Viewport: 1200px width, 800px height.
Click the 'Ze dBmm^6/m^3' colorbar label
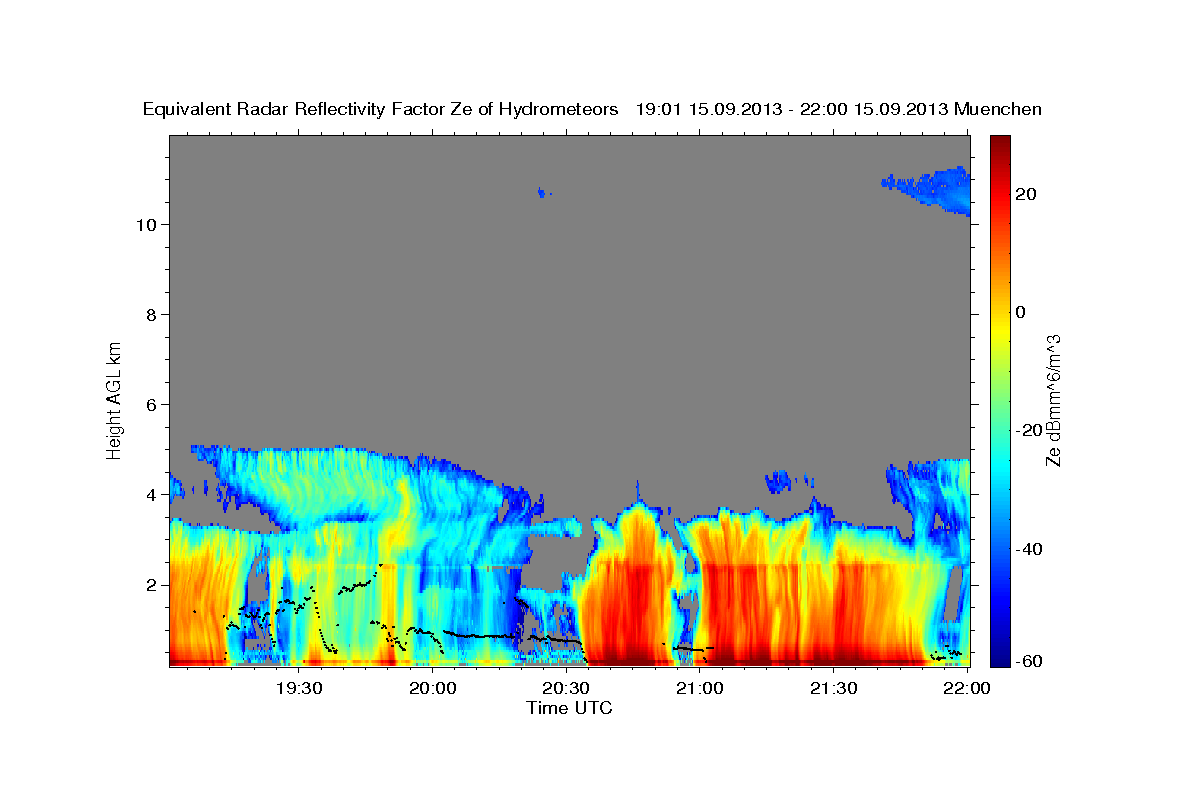point(1052,400)
